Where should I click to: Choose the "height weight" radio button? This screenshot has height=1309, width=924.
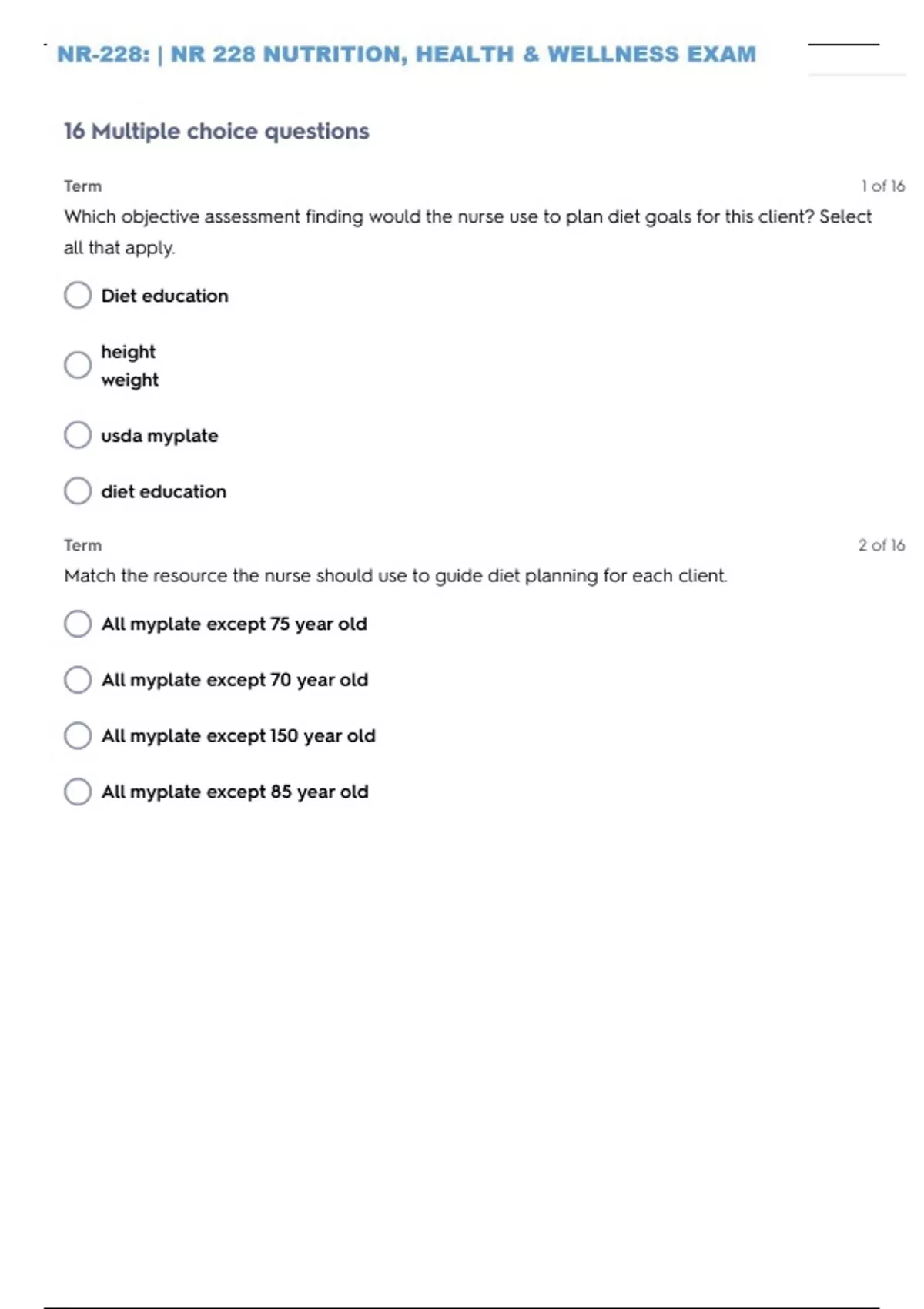78,365
